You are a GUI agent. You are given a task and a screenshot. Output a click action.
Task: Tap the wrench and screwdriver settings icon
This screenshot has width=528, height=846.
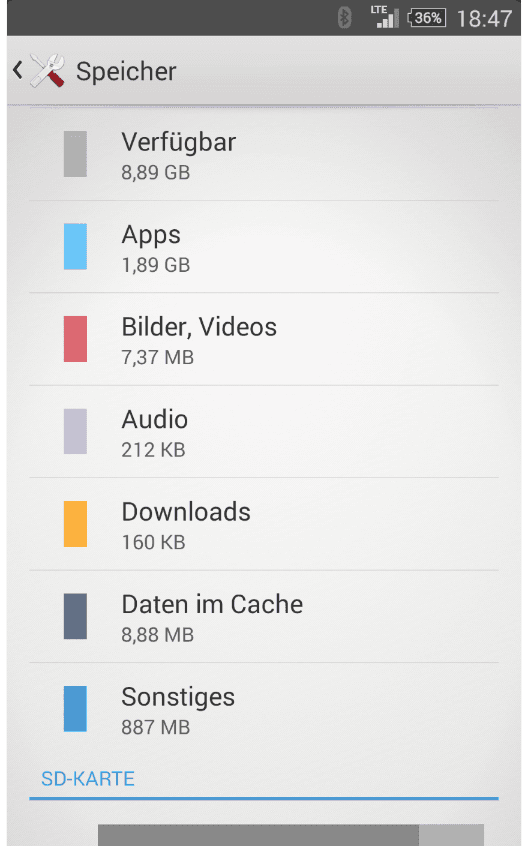(47, 70)
